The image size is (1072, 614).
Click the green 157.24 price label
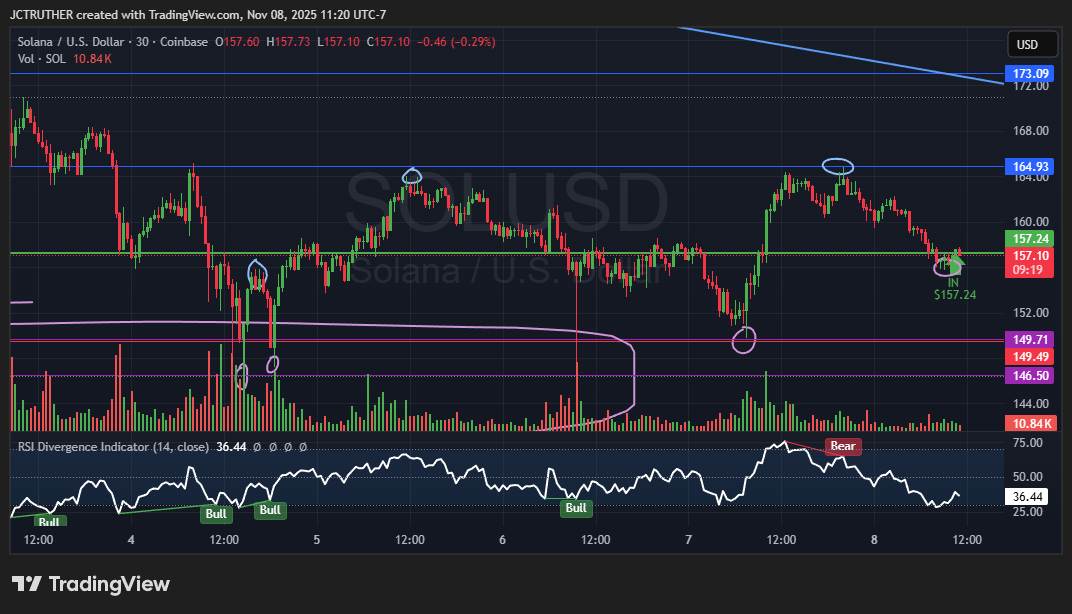coord(1030,239)
